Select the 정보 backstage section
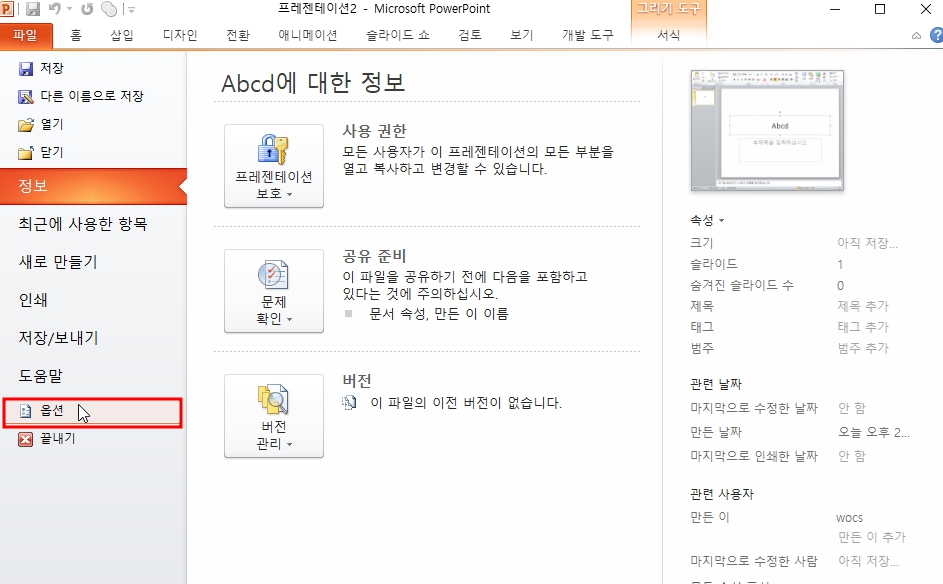The width and height of the screenshot is (943, 584). (93, 186)
